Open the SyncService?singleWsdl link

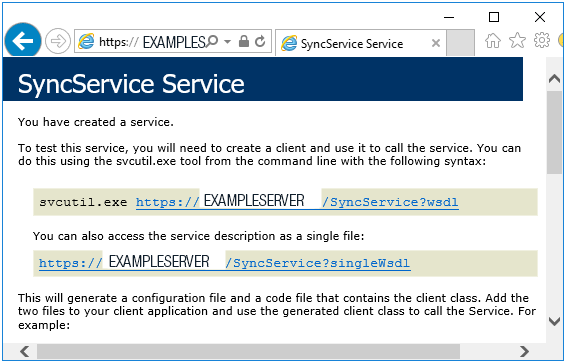click(x=225, y=263)
